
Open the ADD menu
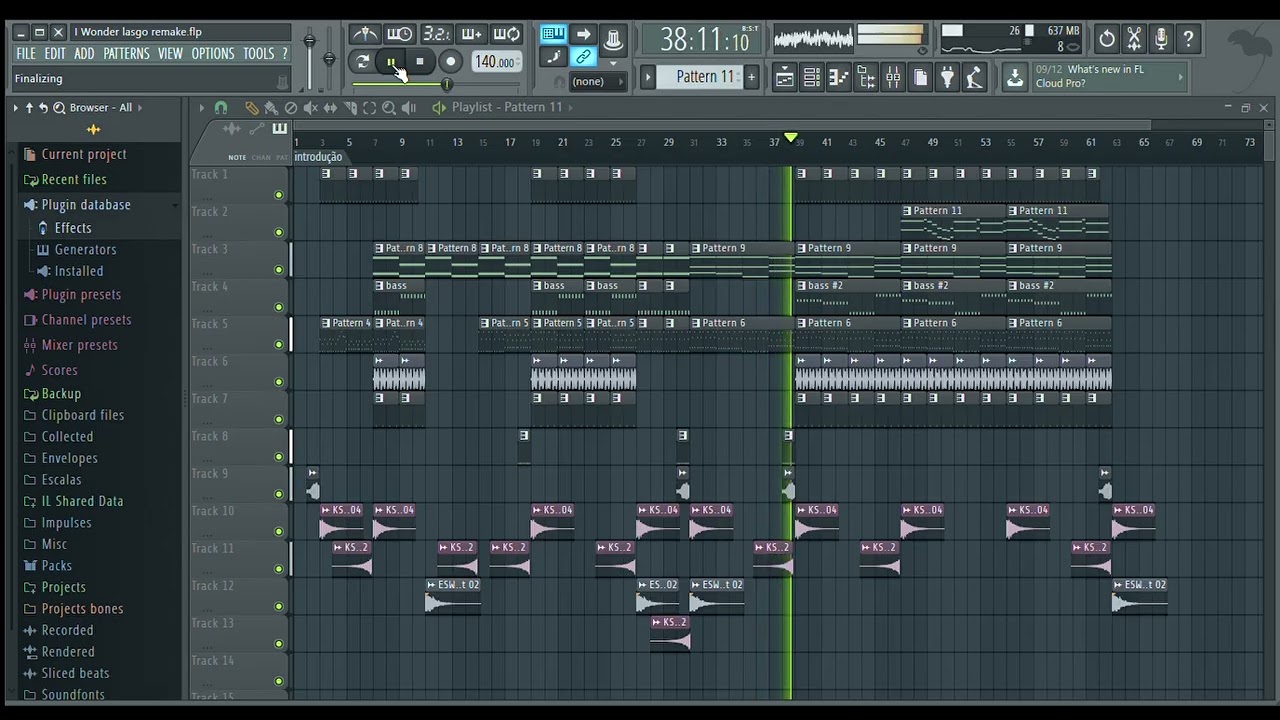pyautogui.click(x=84, y=54)
